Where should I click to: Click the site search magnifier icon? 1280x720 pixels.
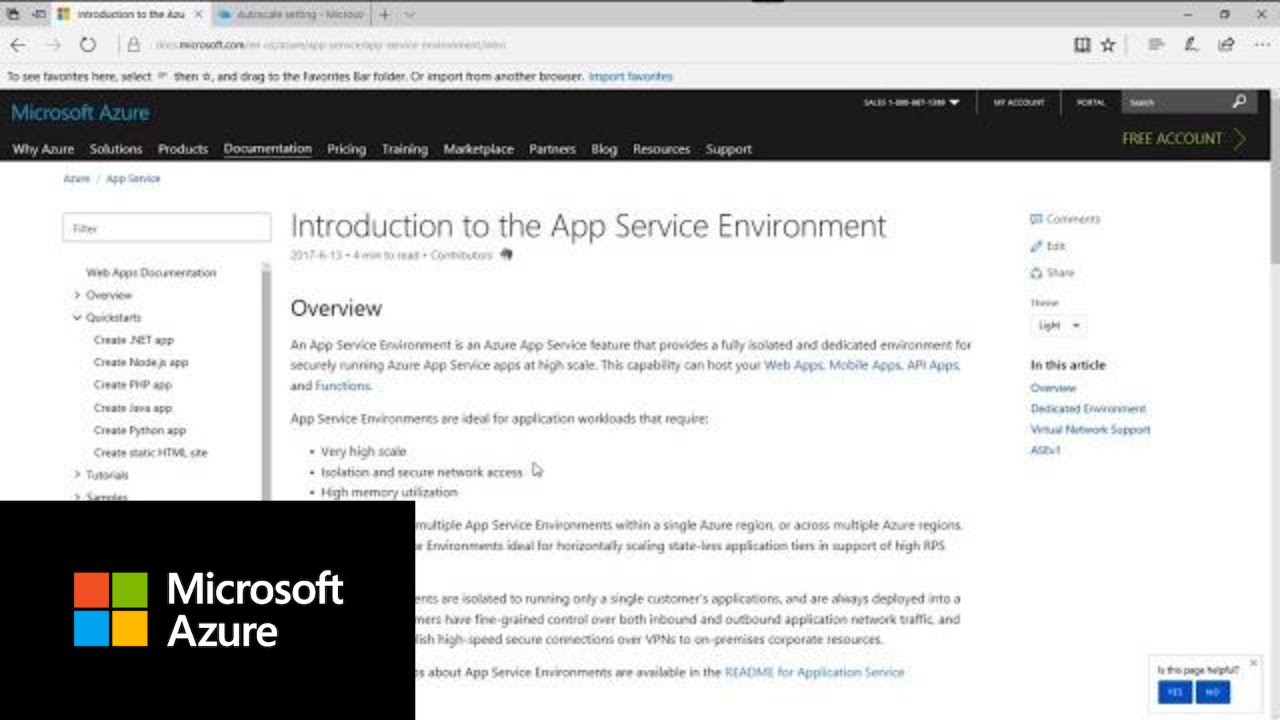(1239, 101)
